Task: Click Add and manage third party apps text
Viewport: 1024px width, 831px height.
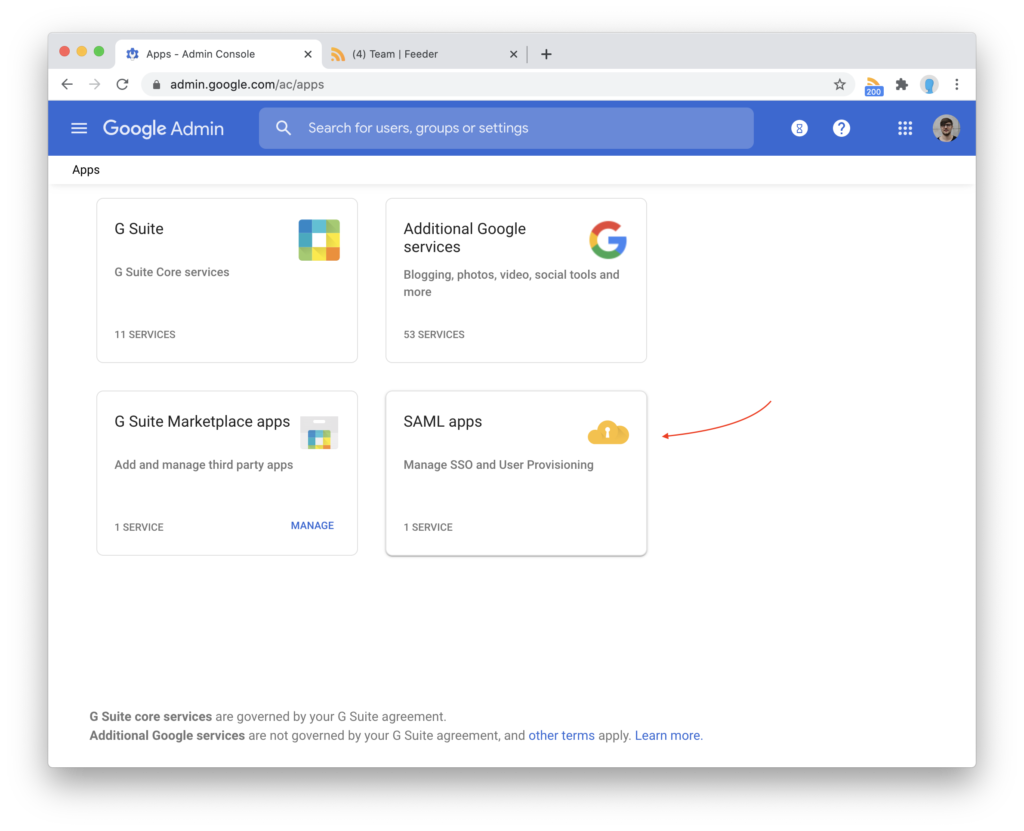Action: coord(204,465)
